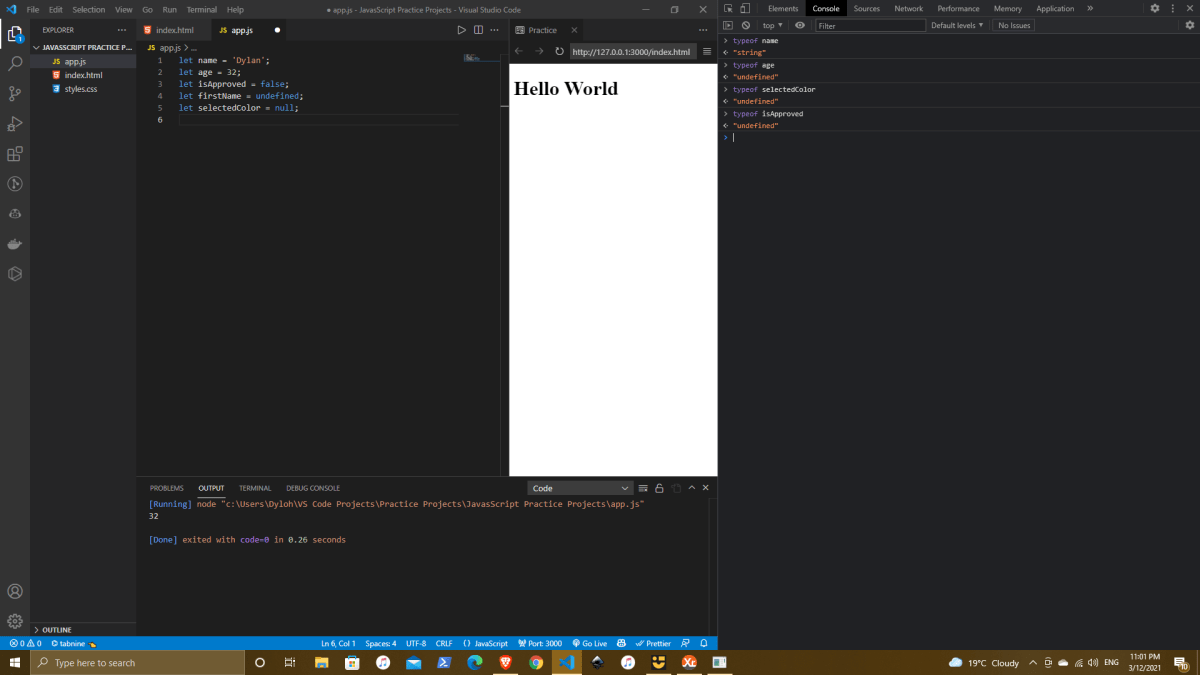Click the tabnine status bar item
This screenshot has width=1200, height=675.
point(73,643)
